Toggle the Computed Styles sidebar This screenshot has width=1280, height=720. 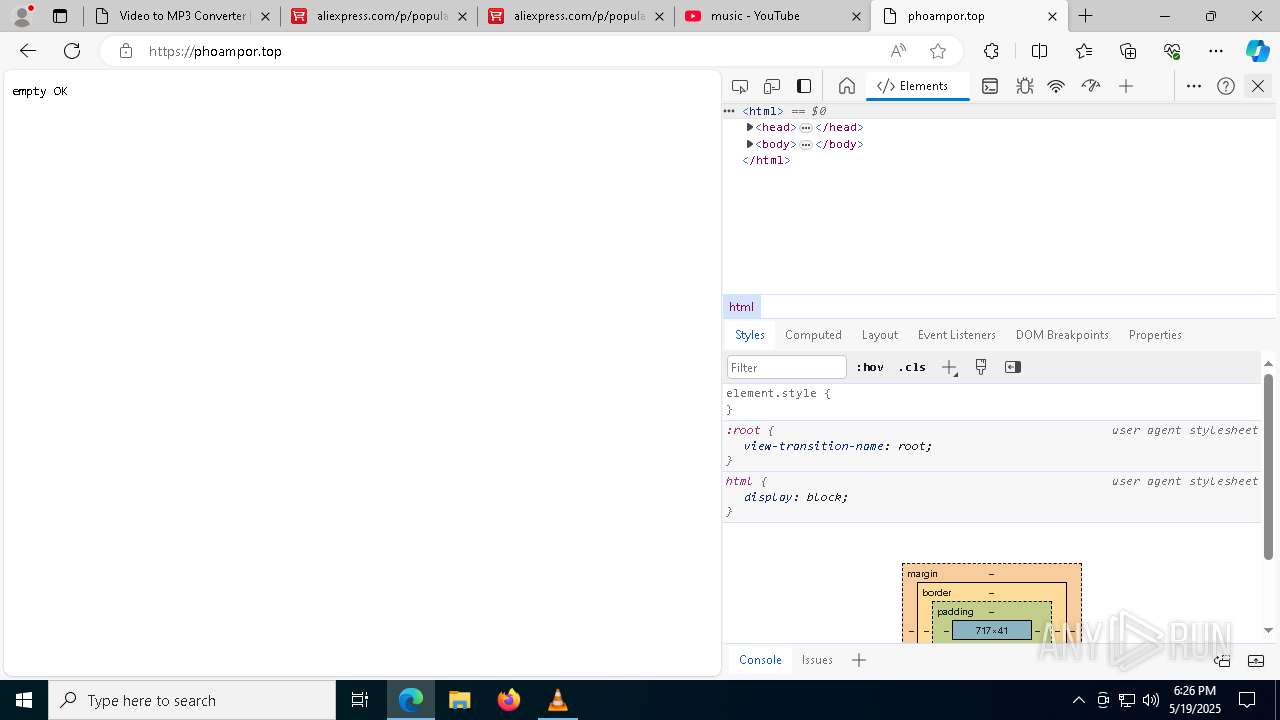pos(1013,367)
